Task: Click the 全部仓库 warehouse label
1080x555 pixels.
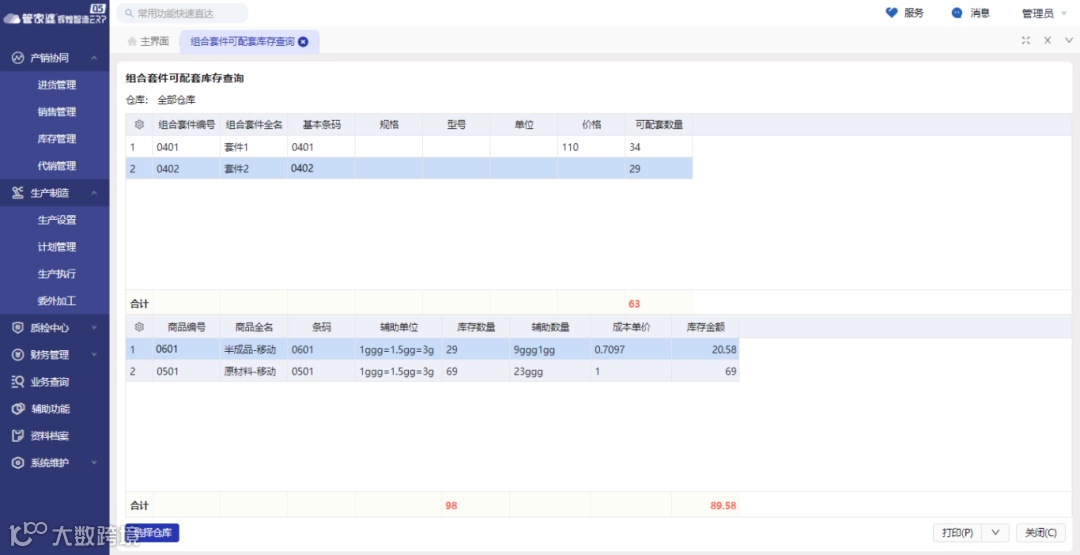Action: [176, 100]
